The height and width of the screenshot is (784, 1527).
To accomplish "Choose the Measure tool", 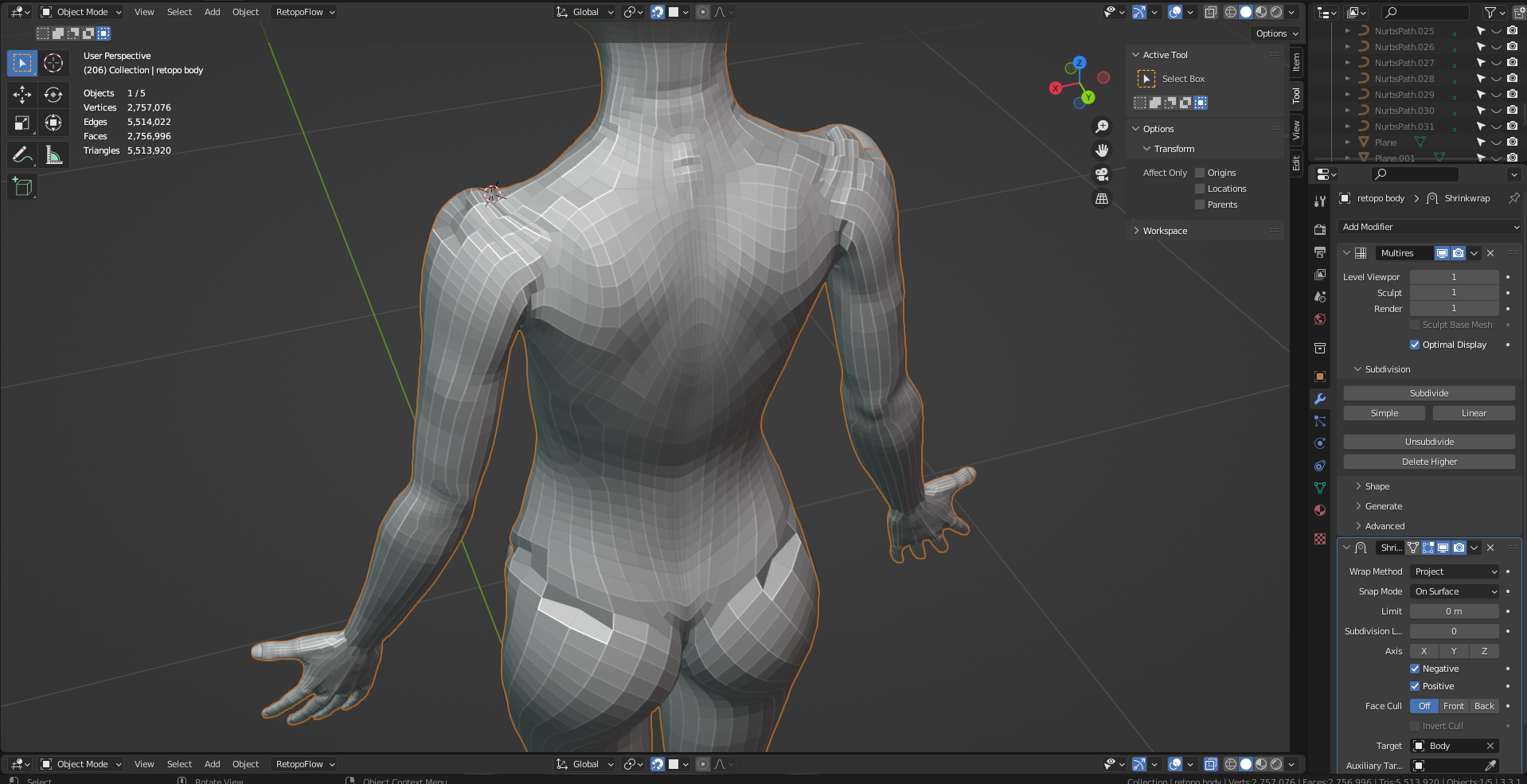I will [x=53, y=154].
